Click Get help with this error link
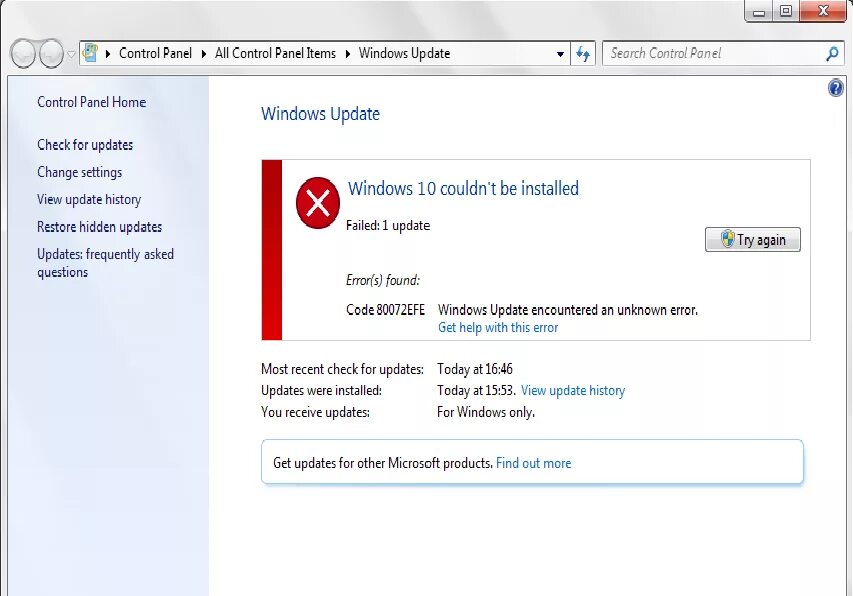 (498, 327)
